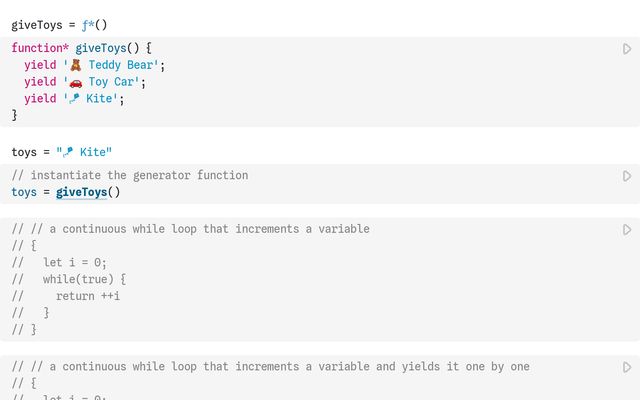Inspect the toys output variable name
640x400 pixels.
(24, 152)
